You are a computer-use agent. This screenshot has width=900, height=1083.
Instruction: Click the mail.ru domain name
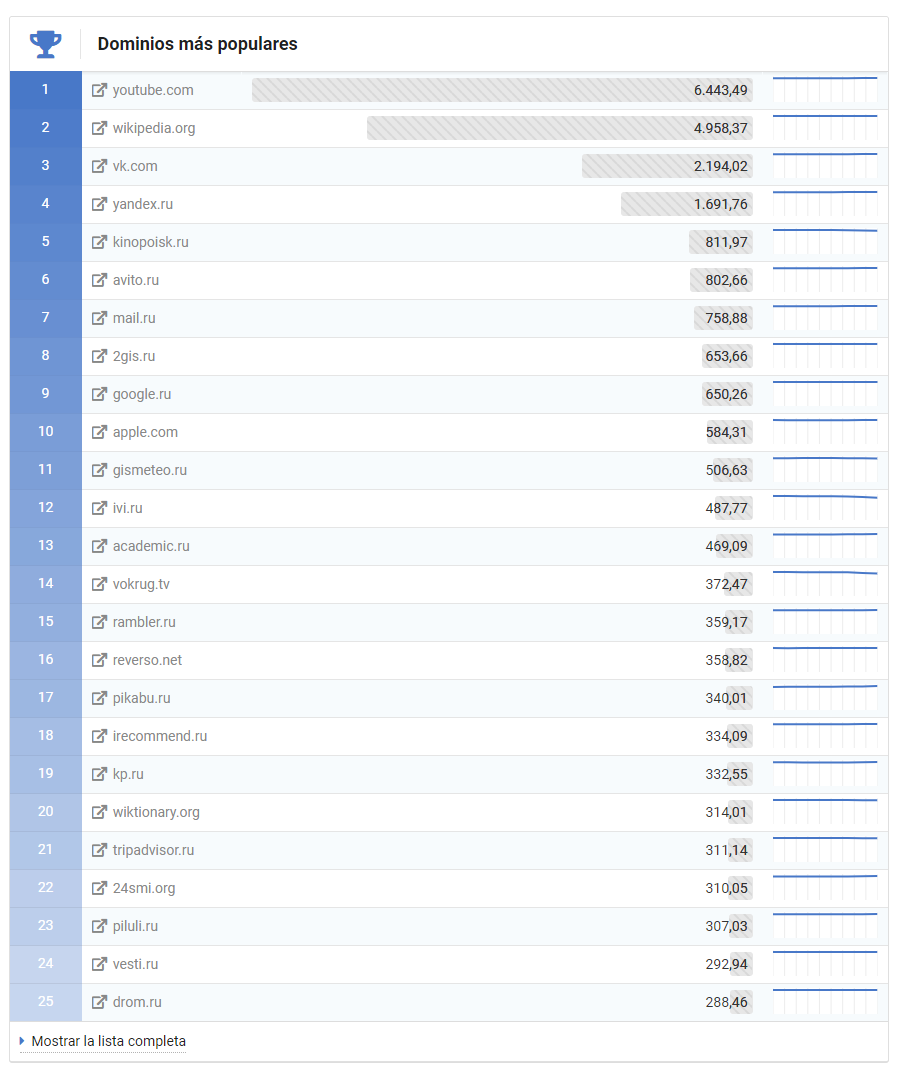tap(134, 318)
